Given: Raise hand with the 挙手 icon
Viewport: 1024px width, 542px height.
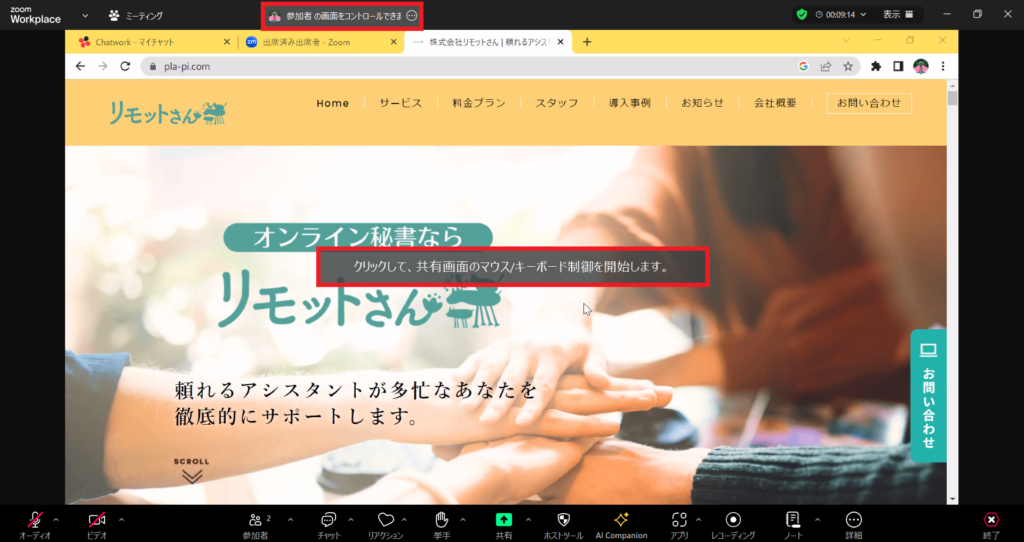Looking at the screenshot, I should point(442,520).
